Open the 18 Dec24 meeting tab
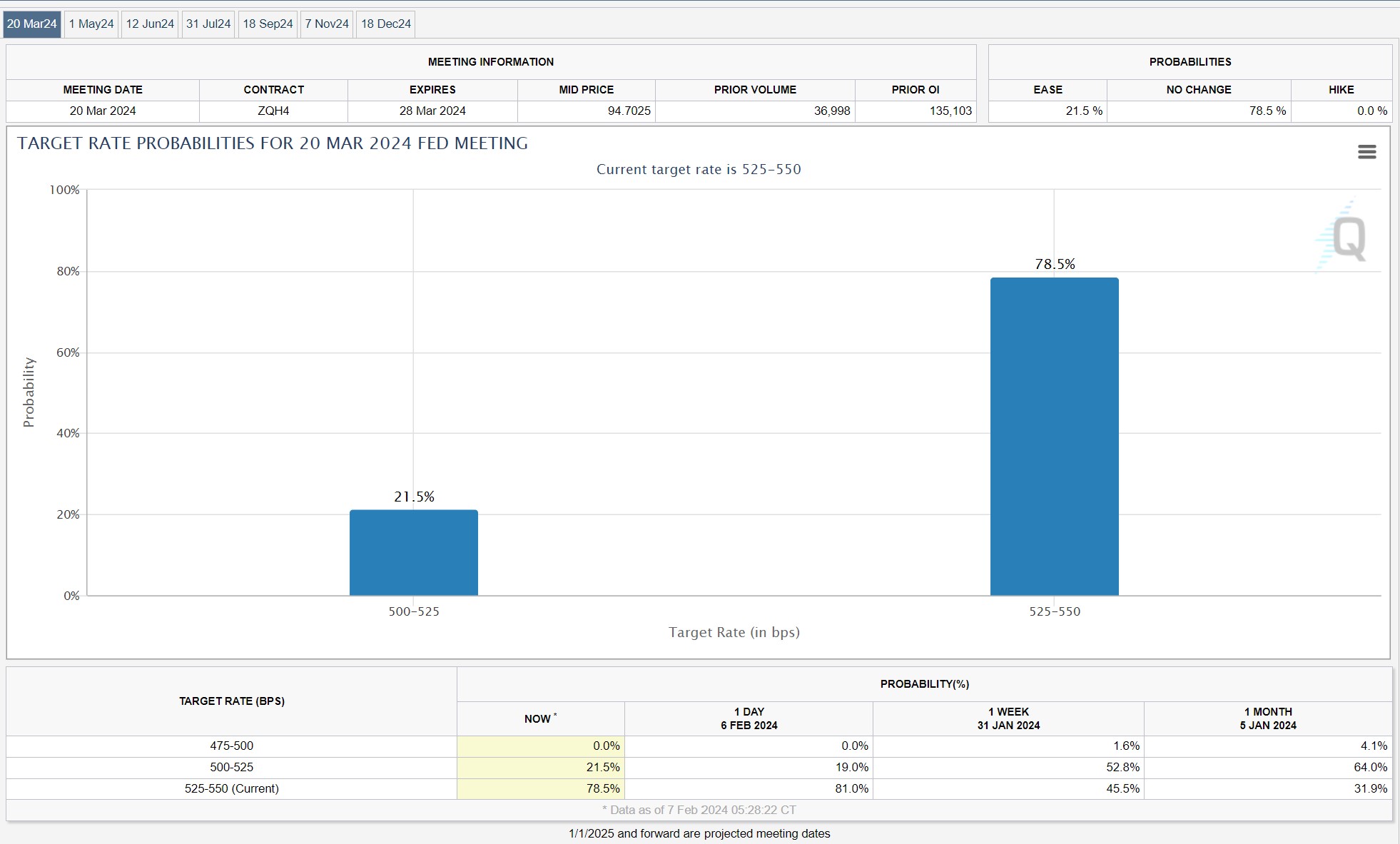This screenshot has height=844, width=1400. click(x=386, y=24)
